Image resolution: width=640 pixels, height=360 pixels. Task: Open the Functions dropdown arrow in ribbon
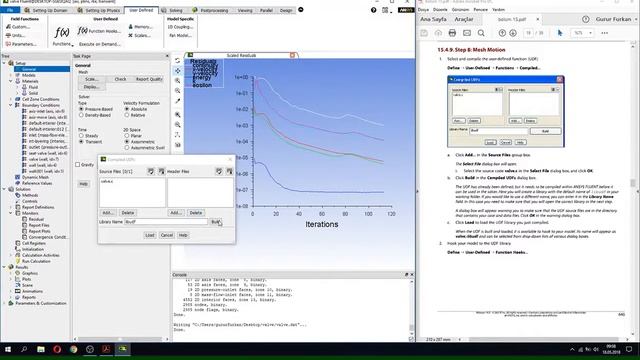(73, 45)
